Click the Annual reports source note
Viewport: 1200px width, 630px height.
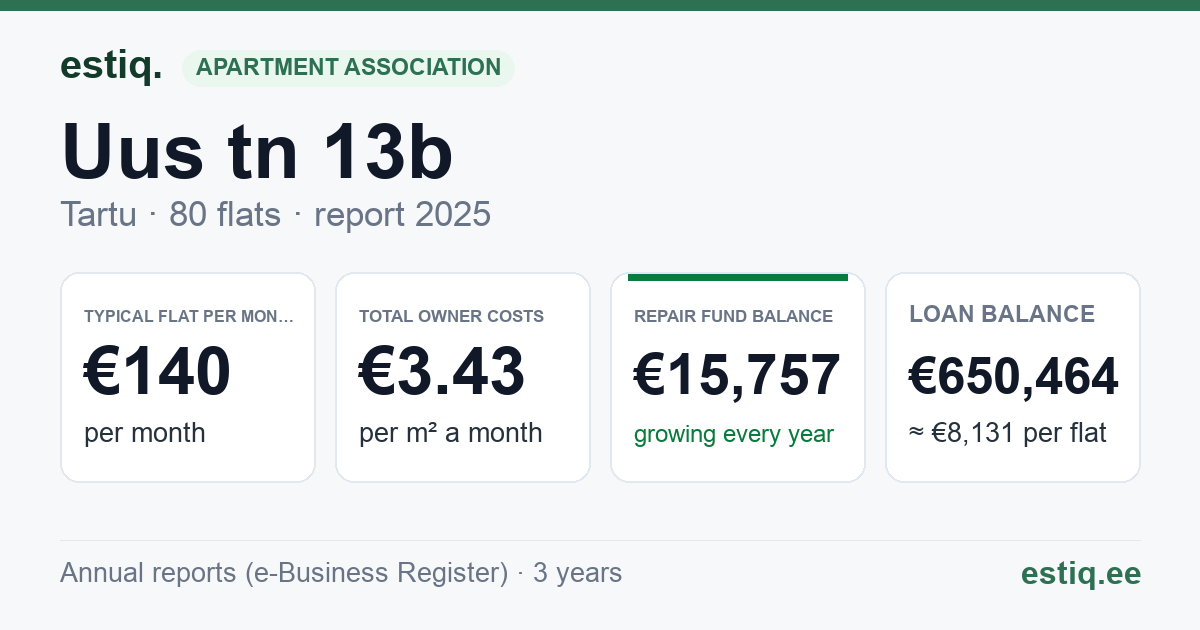coord(341,573)
